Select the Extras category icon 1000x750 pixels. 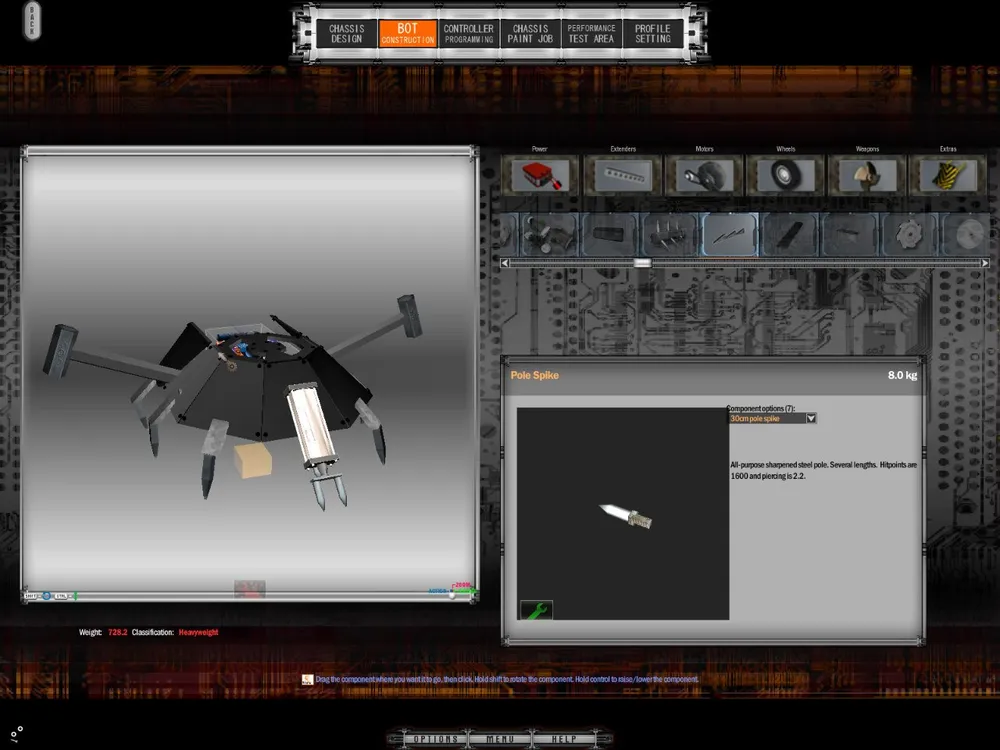tap(948, 175)
